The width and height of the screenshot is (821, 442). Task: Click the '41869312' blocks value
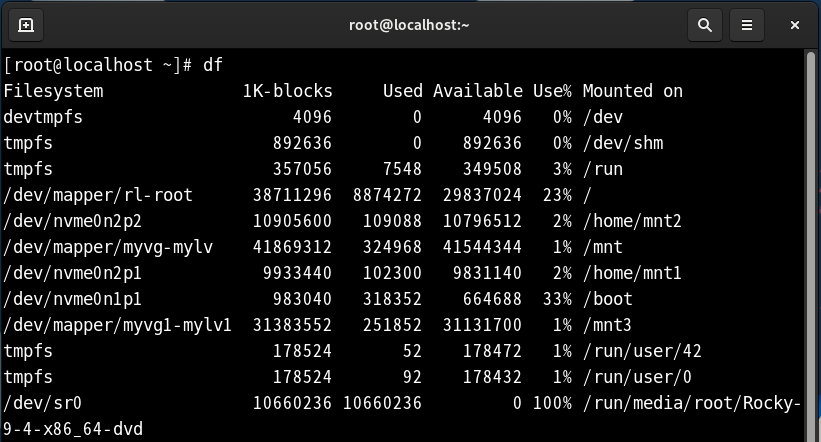293,247
